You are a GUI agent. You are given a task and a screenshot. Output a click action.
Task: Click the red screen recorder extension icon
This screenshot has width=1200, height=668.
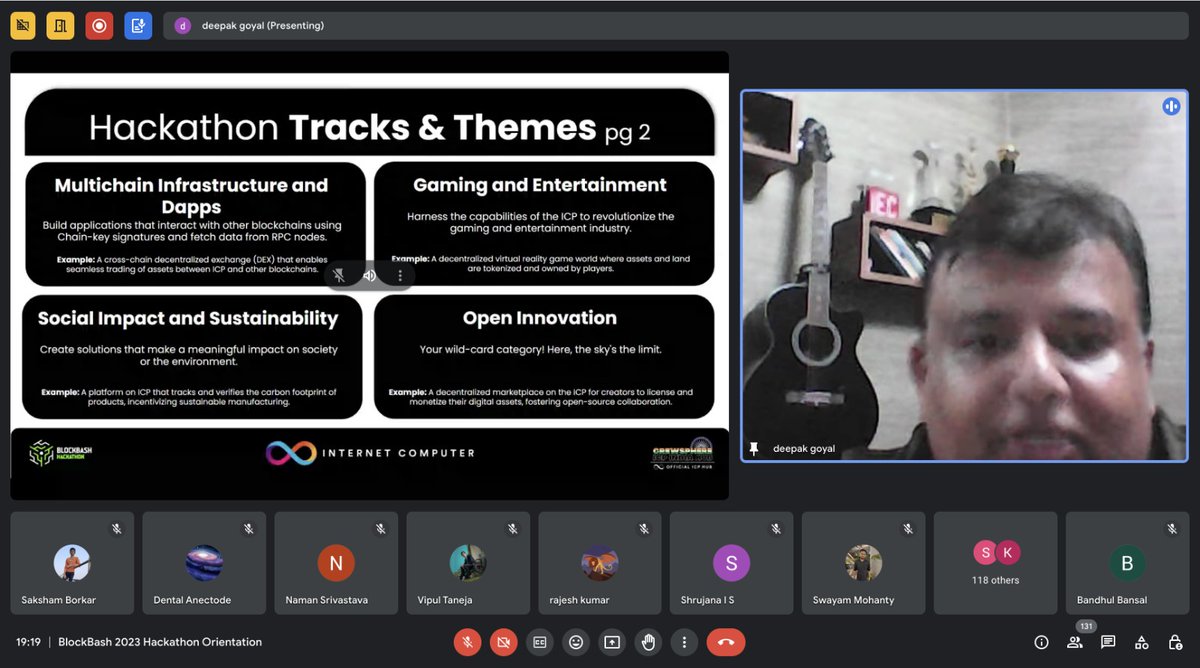tap(99, 25)
